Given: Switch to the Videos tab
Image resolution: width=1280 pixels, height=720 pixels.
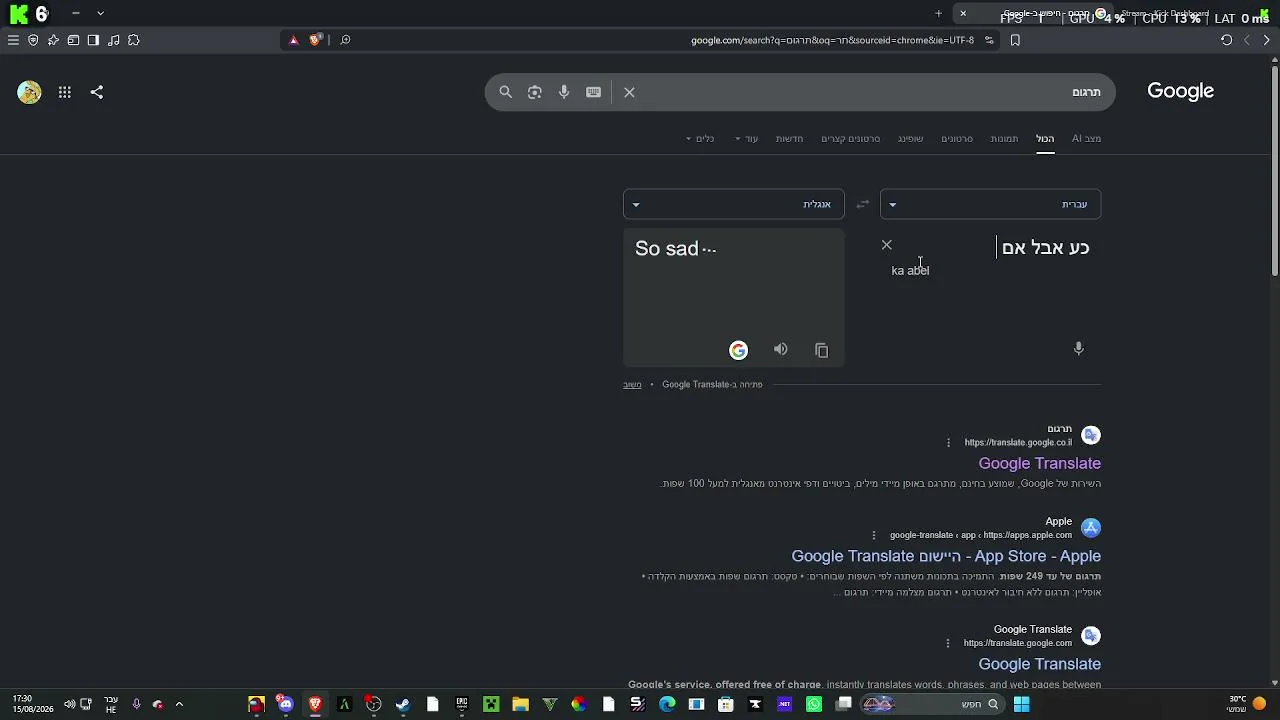Looking at the screenshot, I should (957, 138).
